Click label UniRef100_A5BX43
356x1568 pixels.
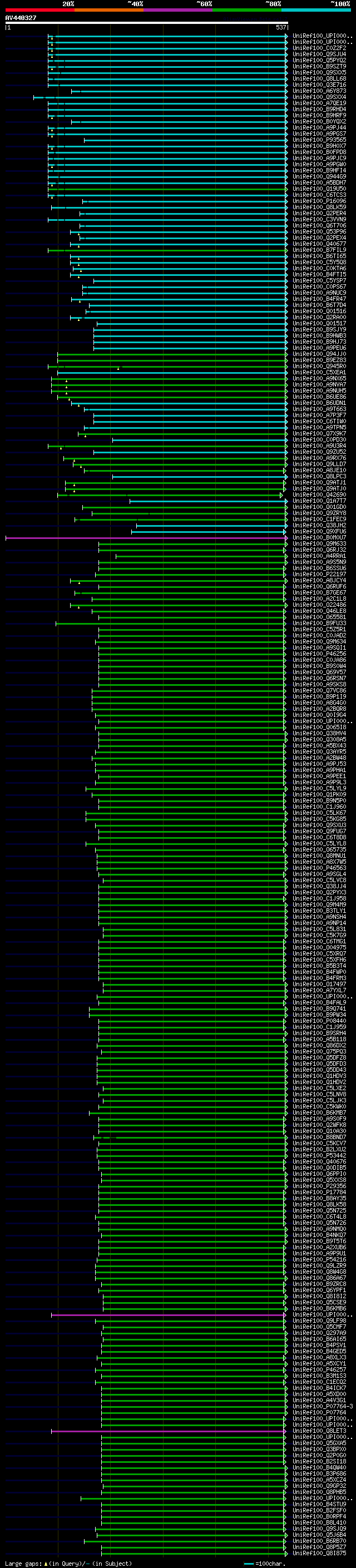pos(319,746)
